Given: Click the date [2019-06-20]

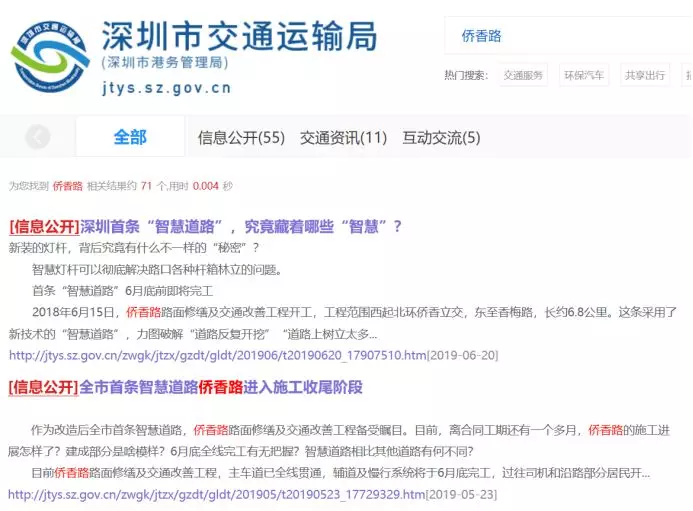Looking at the screenshot, I should pyautogui.click(x=463, y=355).
